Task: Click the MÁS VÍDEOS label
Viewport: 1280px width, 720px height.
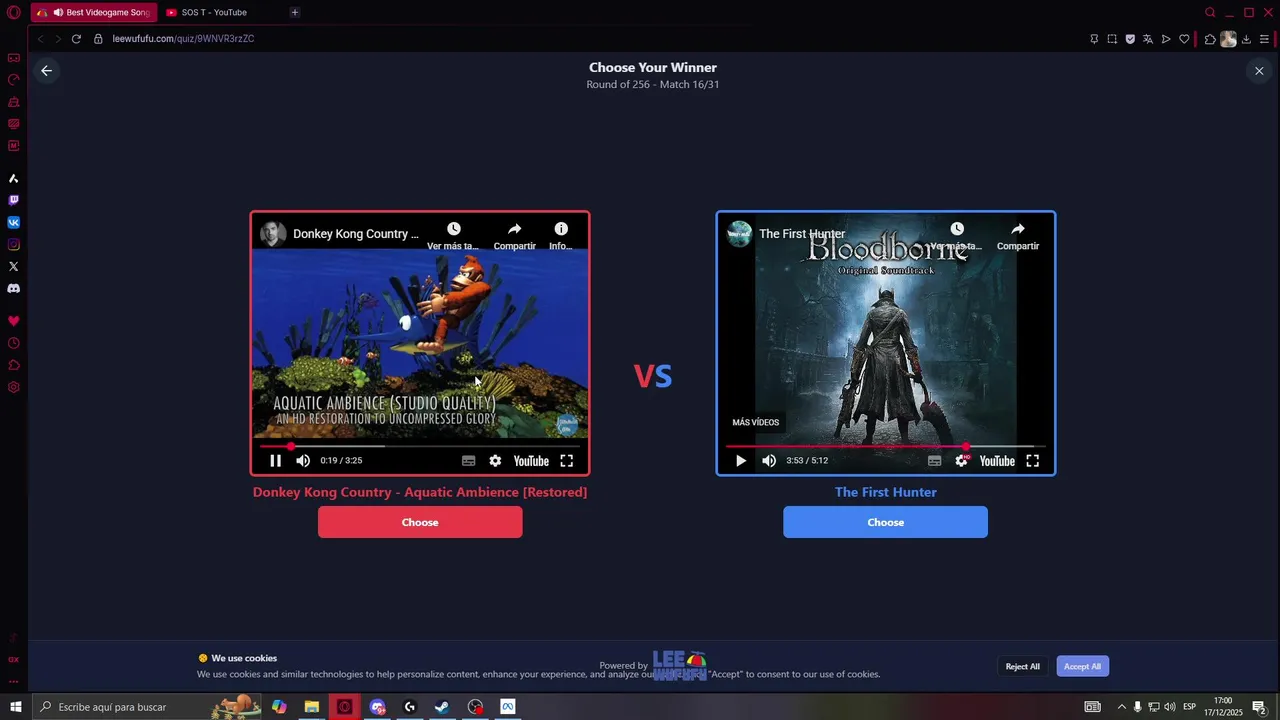Action: click(756, 422)
